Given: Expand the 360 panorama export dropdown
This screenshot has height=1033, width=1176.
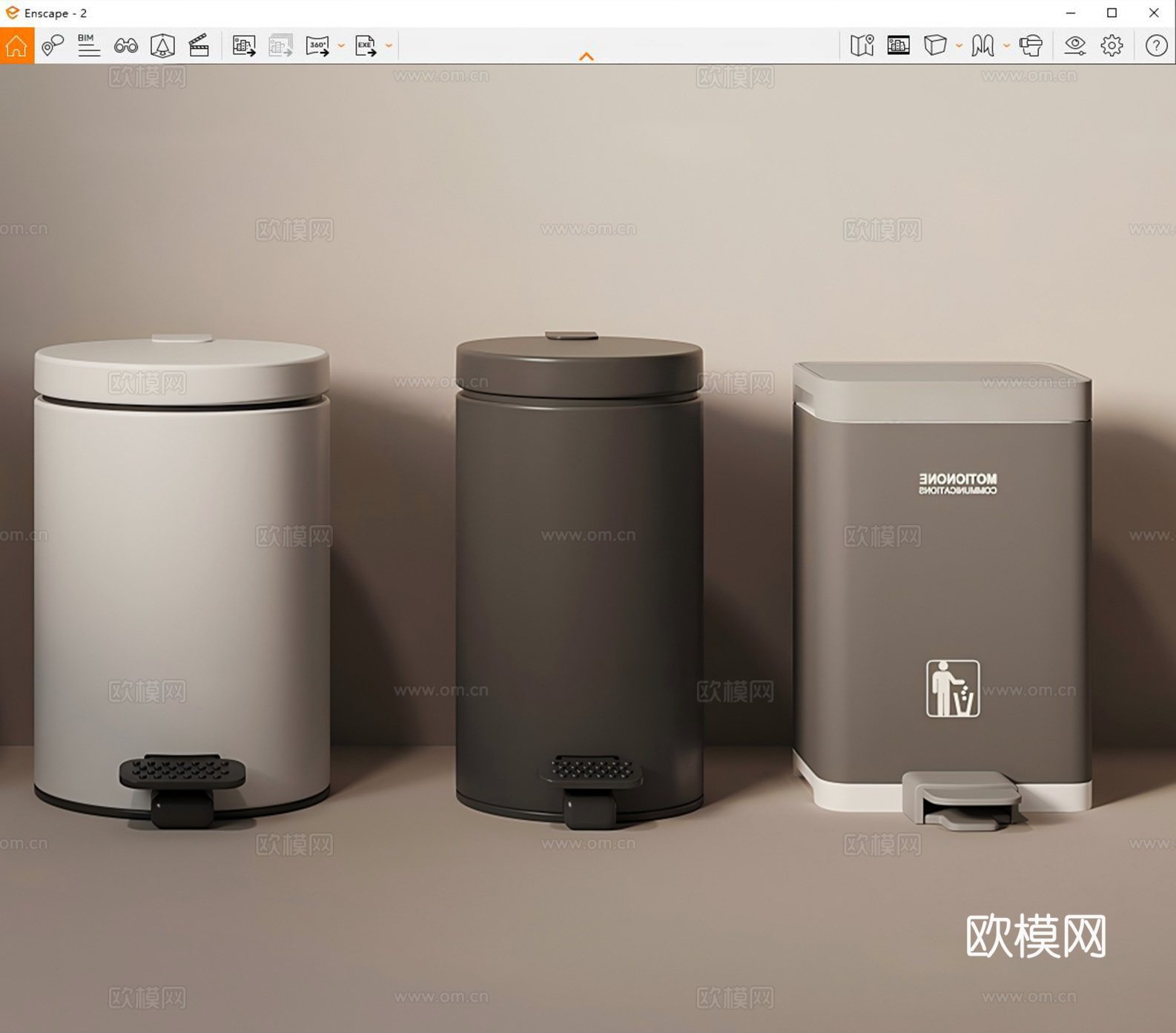Looking at the screenshot, I should 341,46.
